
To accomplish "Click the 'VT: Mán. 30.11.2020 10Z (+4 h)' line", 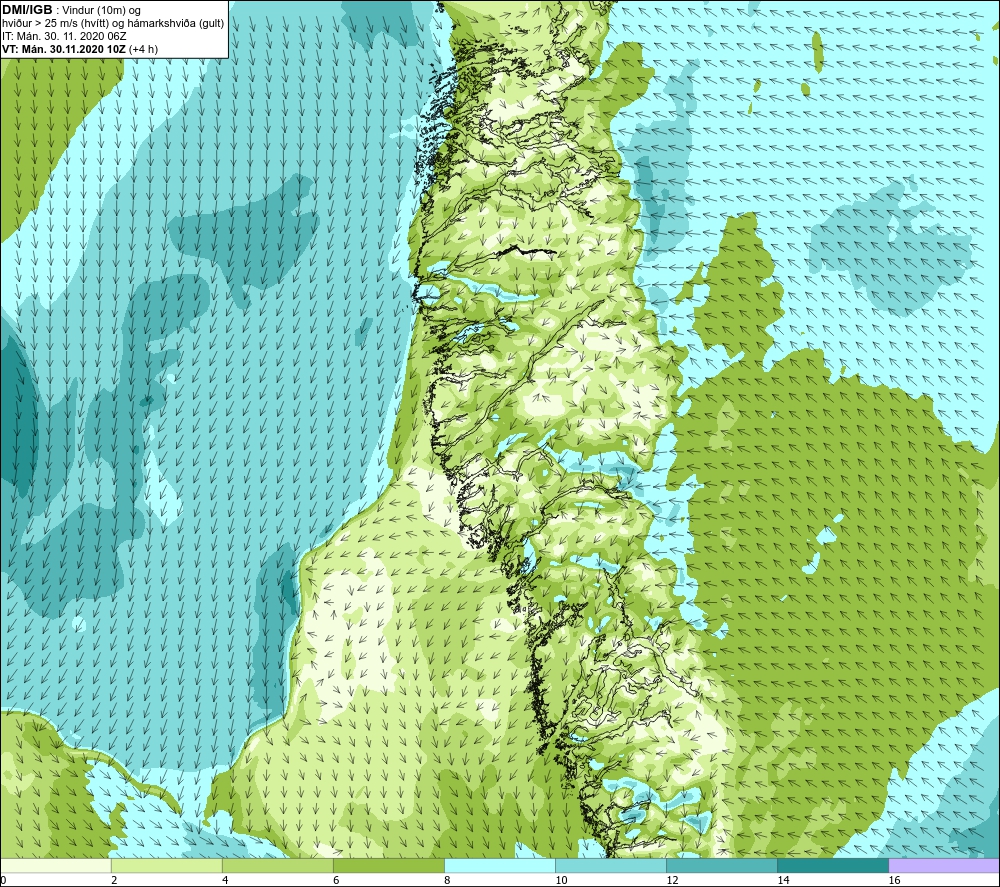I will (80, 49).
